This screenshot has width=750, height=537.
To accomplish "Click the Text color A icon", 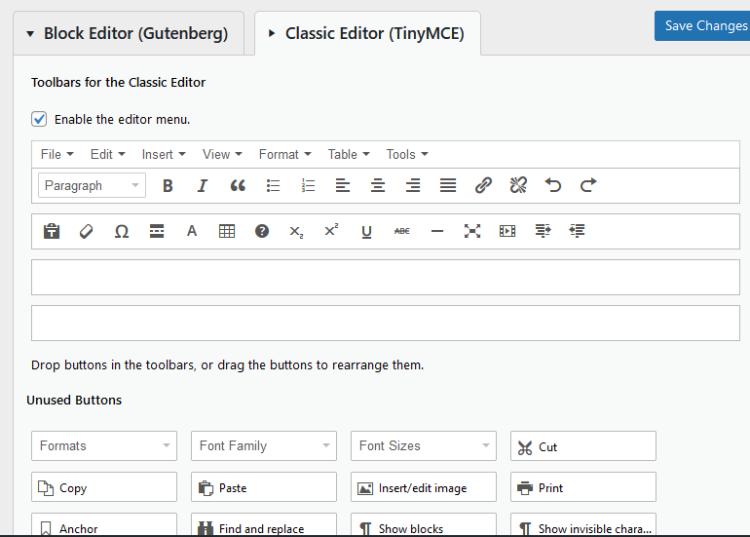I will pyautogui.click(x=192, y=231).
